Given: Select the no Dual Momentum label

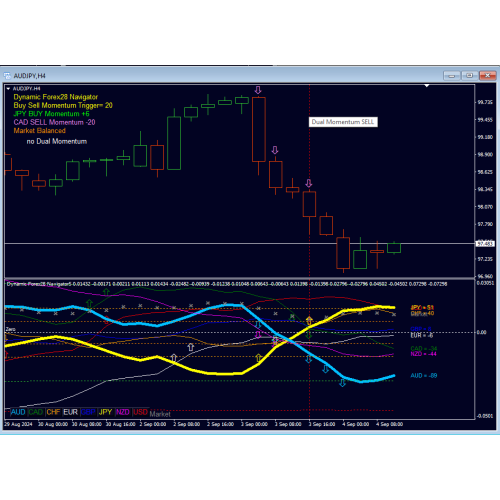Looking at the screenshot, I should 57,141.
